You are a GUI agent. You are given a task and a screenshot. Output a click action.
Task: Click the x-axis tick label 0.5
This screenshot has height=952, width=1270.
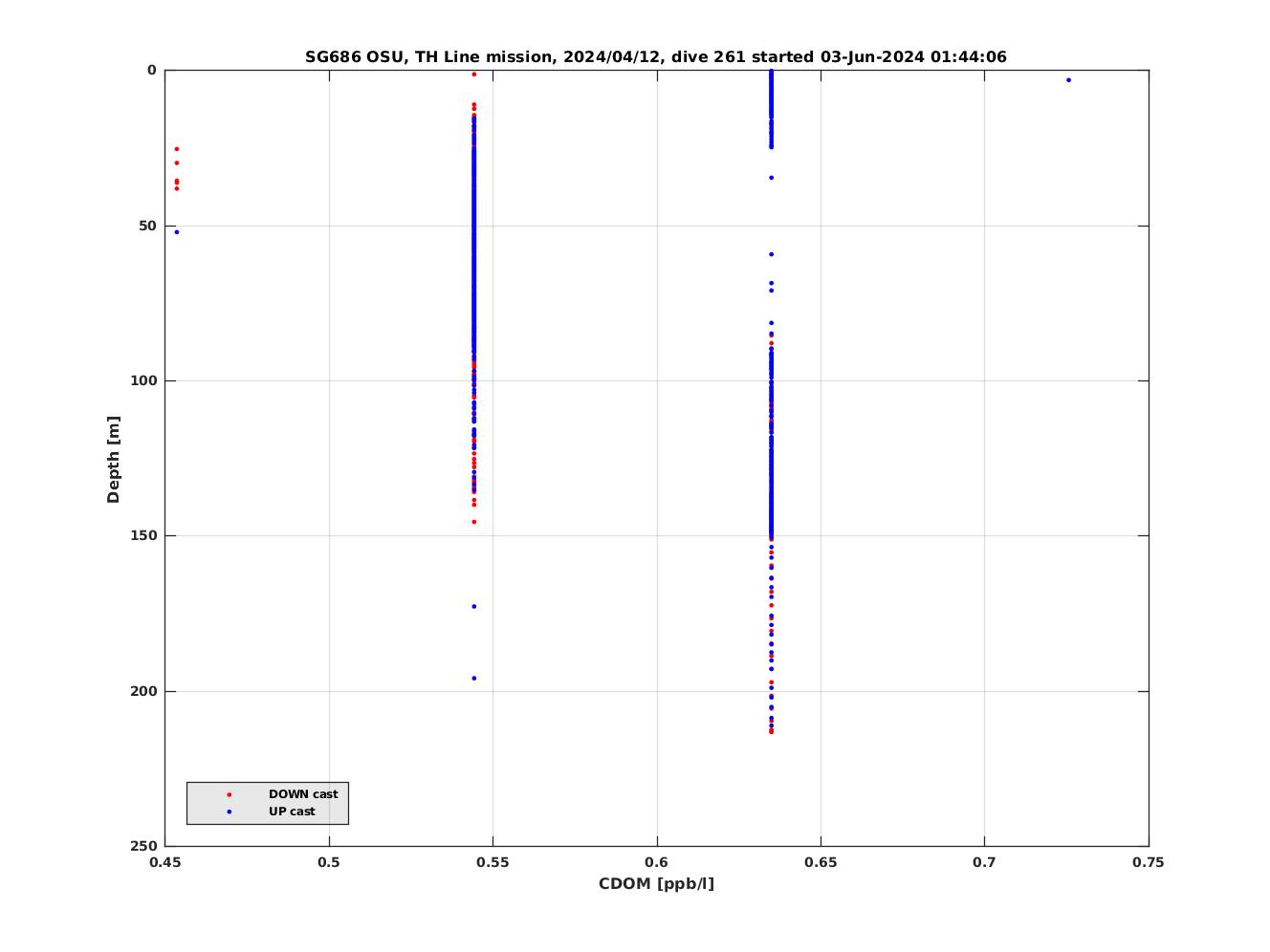point(329,862)
